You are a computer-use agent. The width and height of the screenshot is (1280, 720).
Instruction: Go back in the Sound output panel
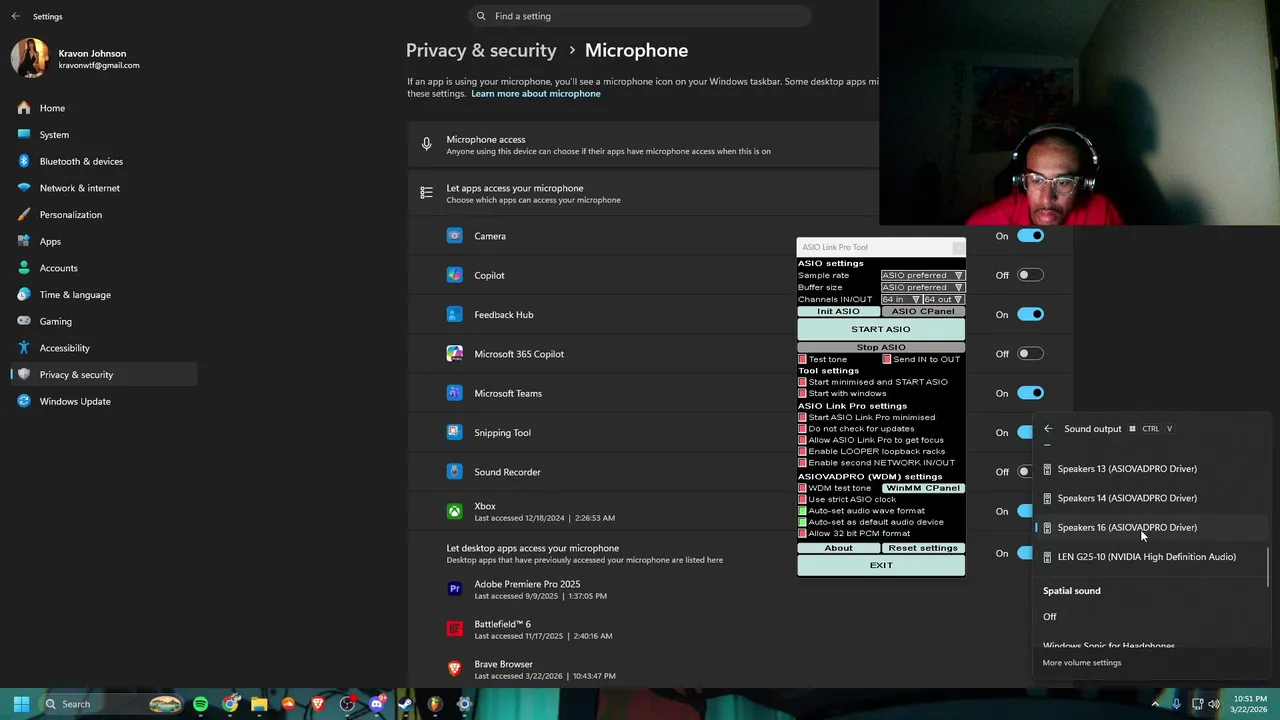(x=1048, y=429)
